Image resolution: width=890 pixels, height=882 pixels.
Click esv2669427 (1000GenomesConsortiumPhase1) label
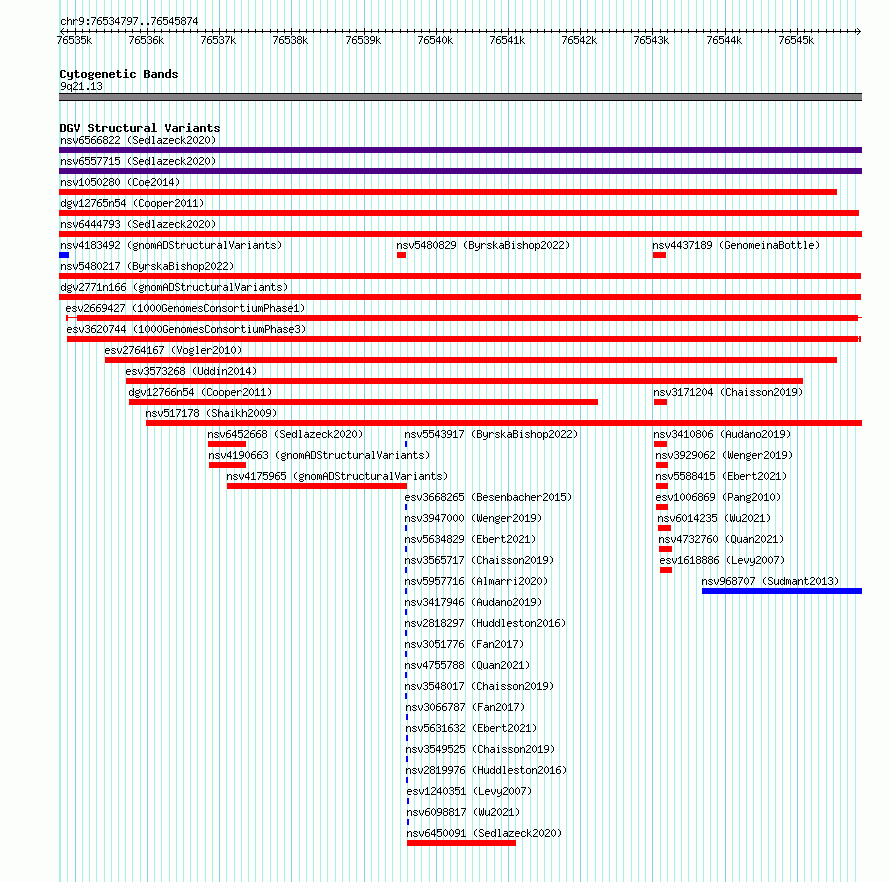click(x=185, y=308)
